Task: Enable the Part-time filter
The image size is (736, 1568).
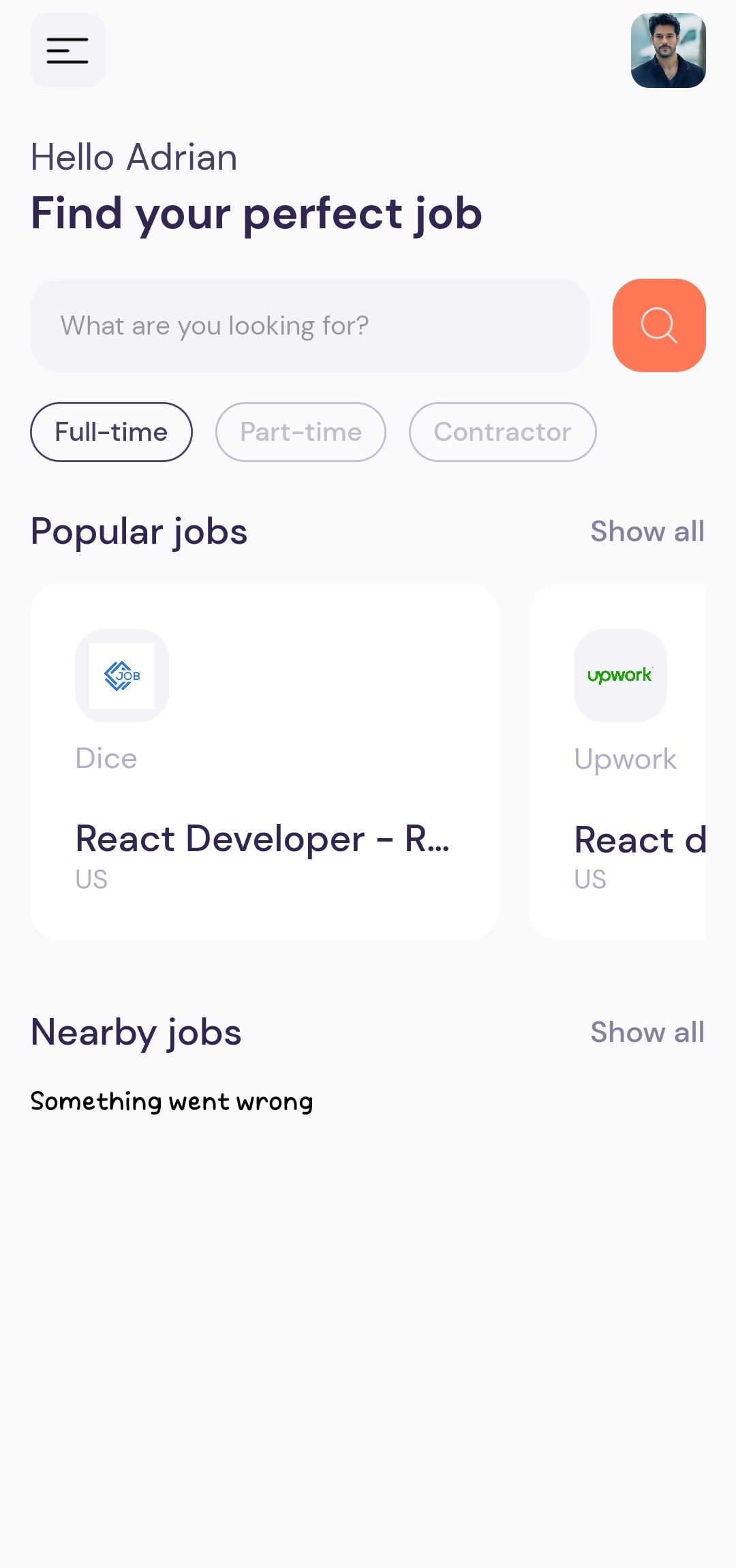Action: coord(300,431)
